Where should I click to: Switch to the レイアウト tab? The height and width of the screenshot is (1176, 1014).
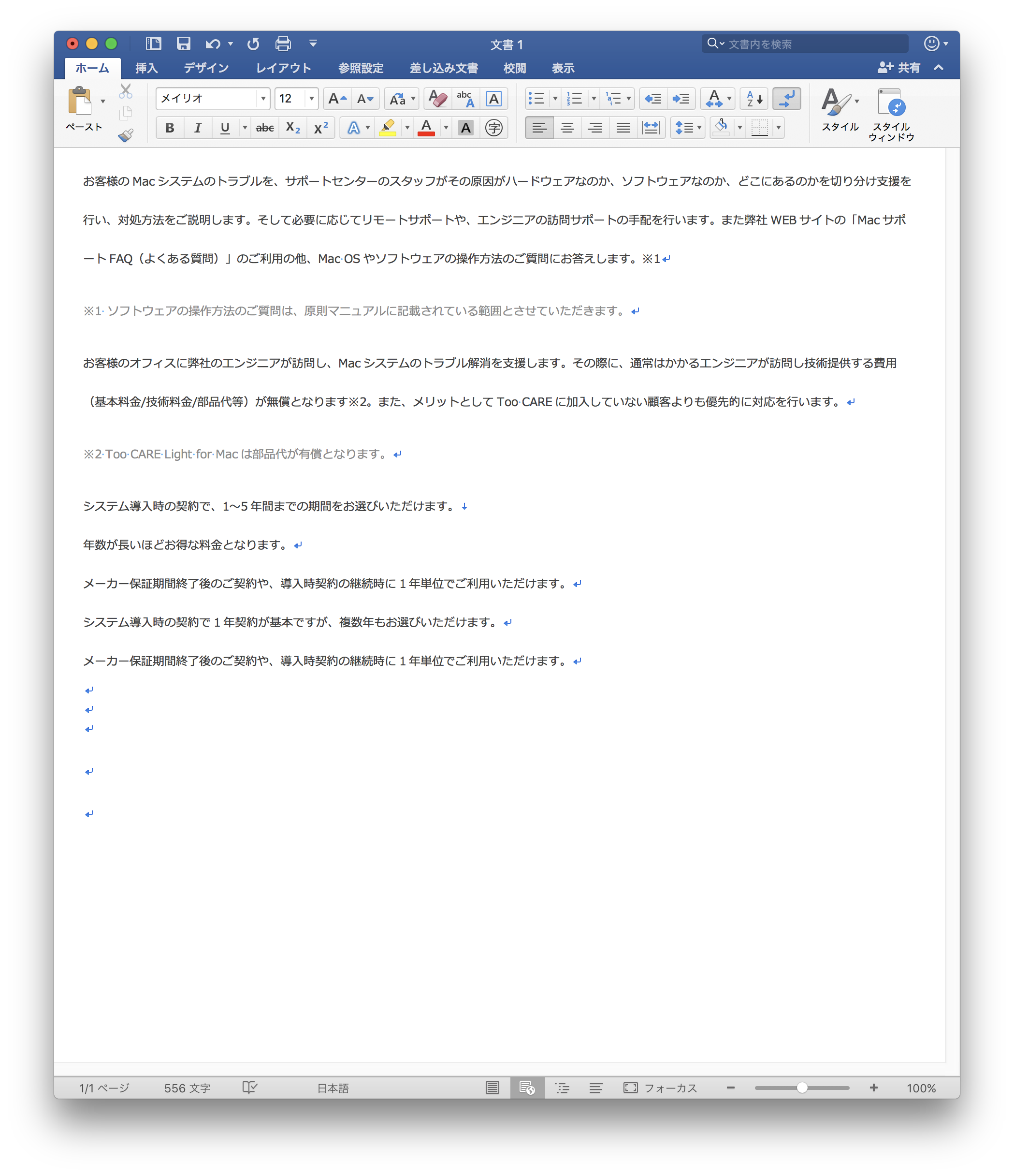pyautogui.click(x=283, y=68)
